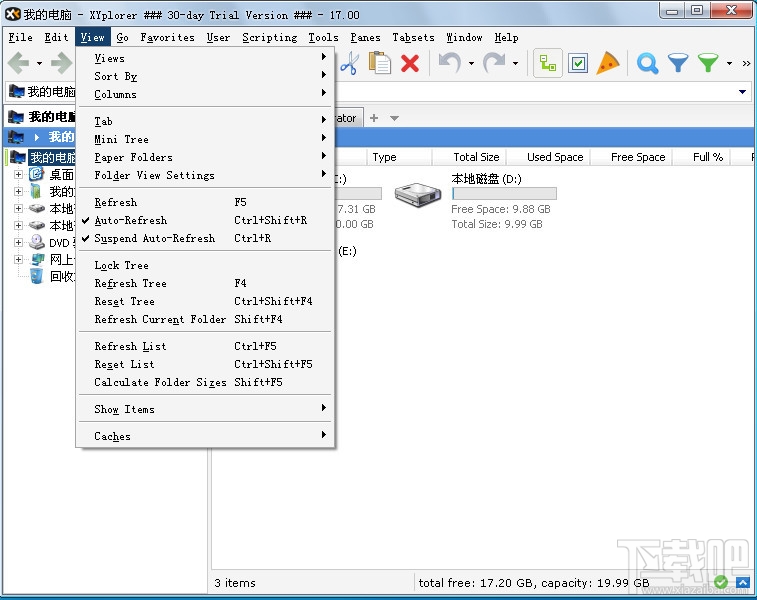Open the Tabsets menu
757x600 pixels.
point(413,37)
